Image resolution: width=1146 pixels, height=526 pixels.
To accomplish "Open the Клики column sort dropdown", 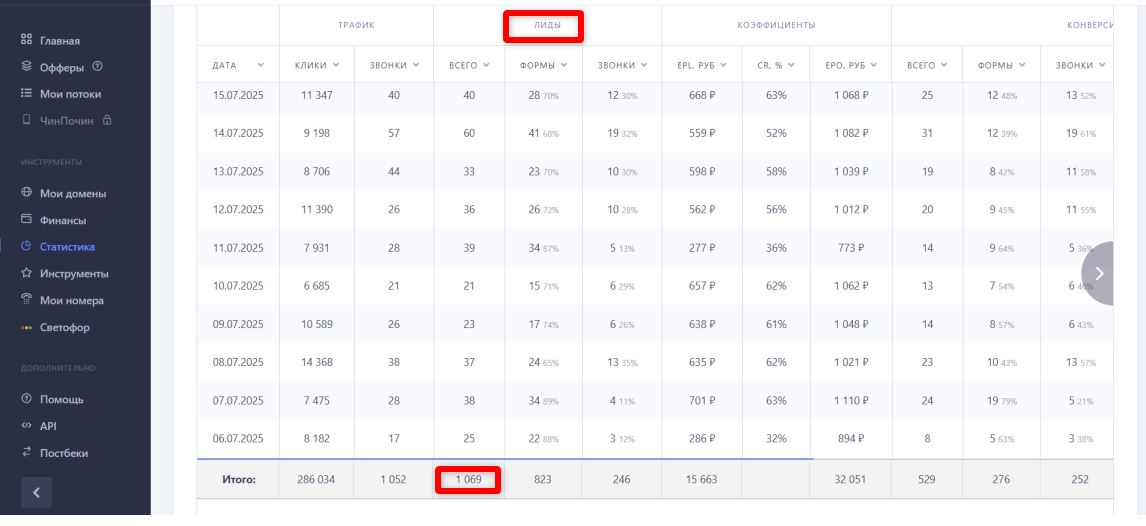I will coord(336,65).
